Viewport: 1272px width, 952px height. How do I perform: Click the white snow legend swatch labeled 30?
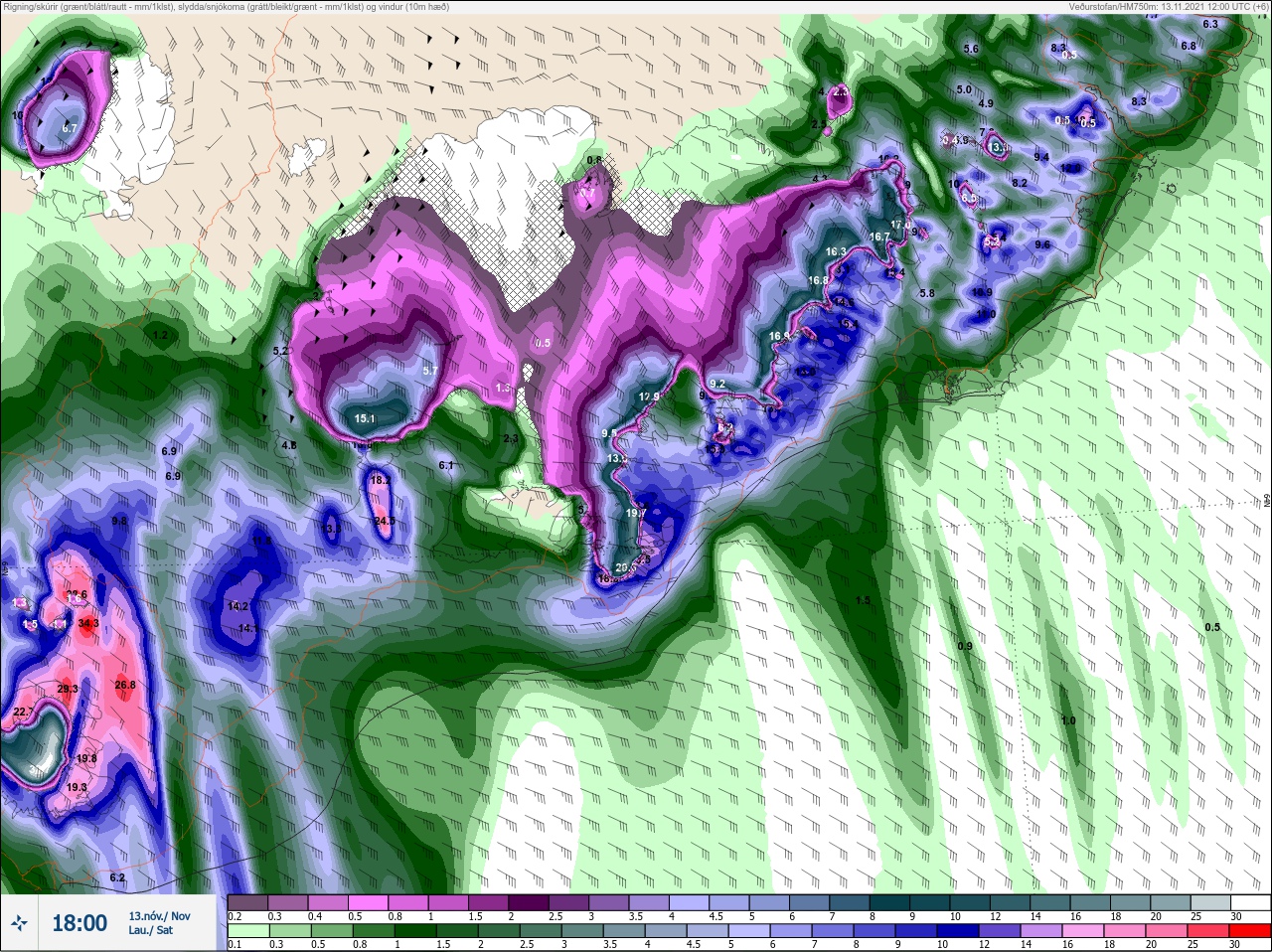pos(1250,903)
